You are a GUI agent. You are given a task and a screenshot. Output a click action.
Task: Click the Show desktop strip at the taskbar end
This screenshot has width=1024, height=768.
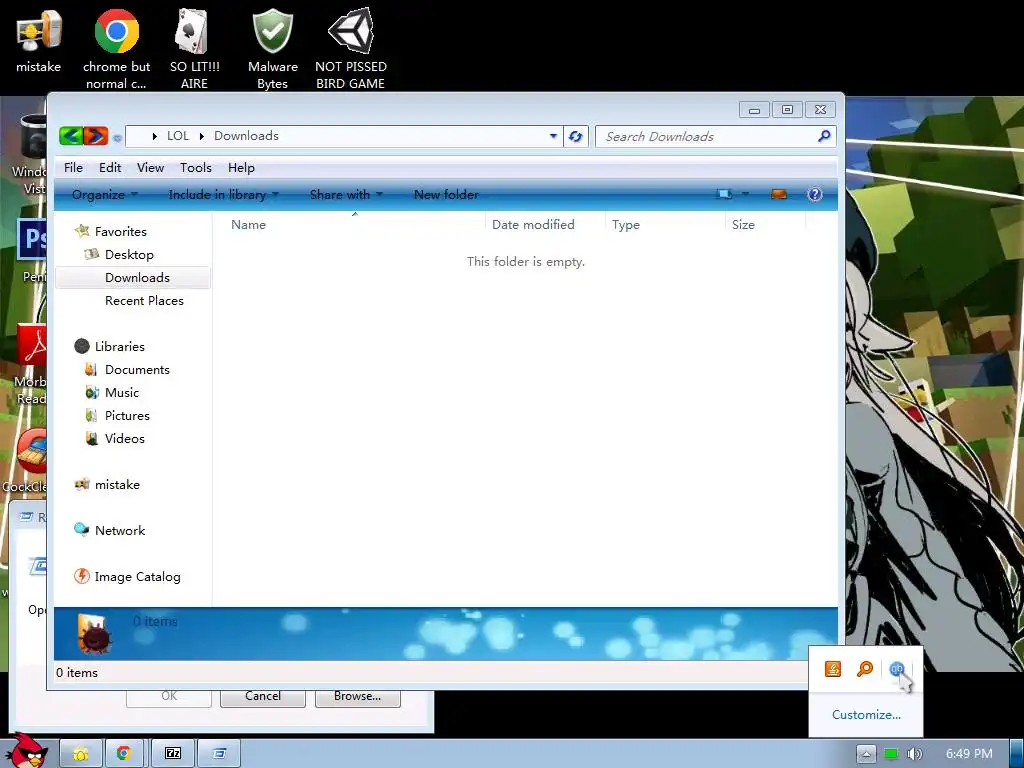coord(1017,754)
